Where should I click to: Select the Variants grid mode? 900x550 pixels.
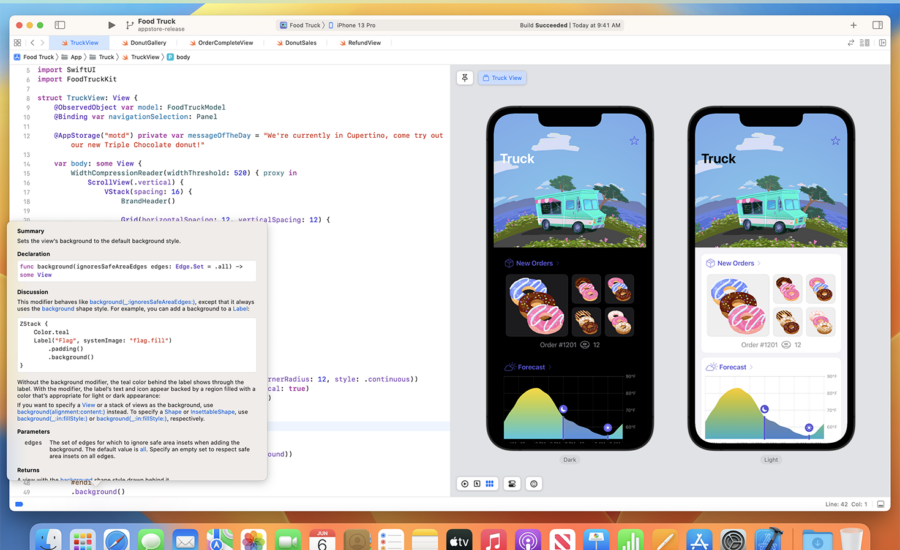(x=490, y=483)
